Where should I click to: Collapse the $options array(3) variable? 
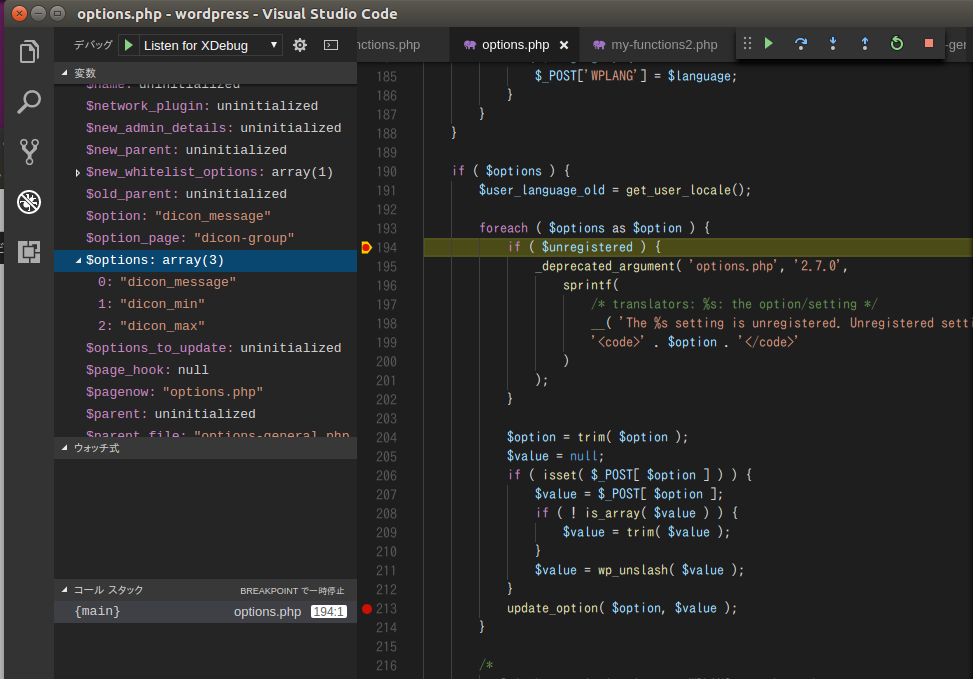click(x=78, y=261)
